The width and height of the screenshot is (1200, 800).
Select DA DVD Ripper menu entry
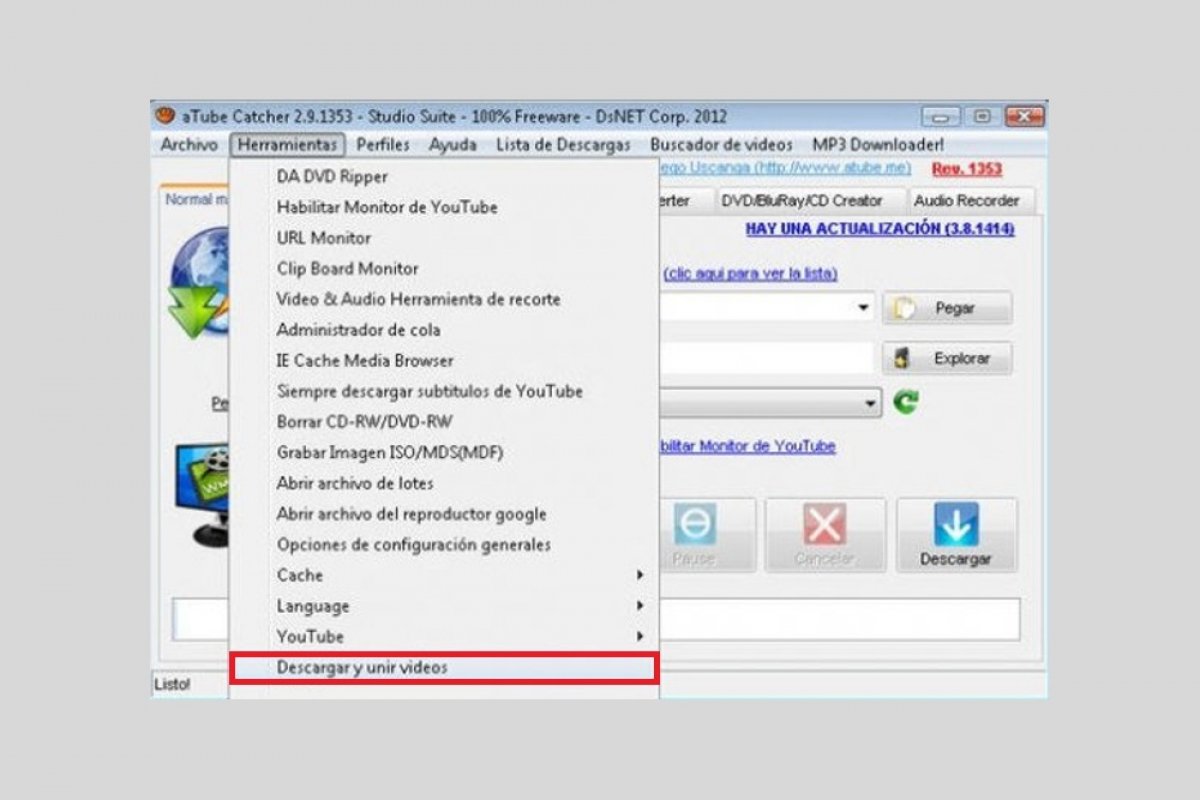point(444,177)
